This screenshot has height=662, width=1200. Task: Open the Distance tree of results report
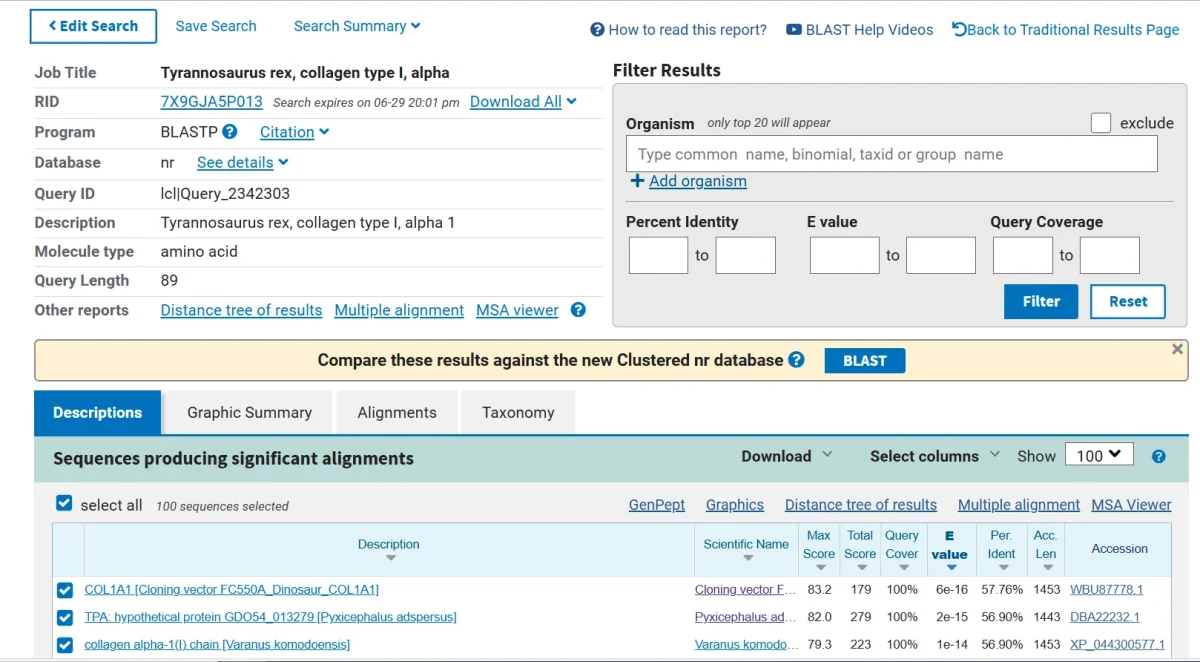[x=241, y=310]
